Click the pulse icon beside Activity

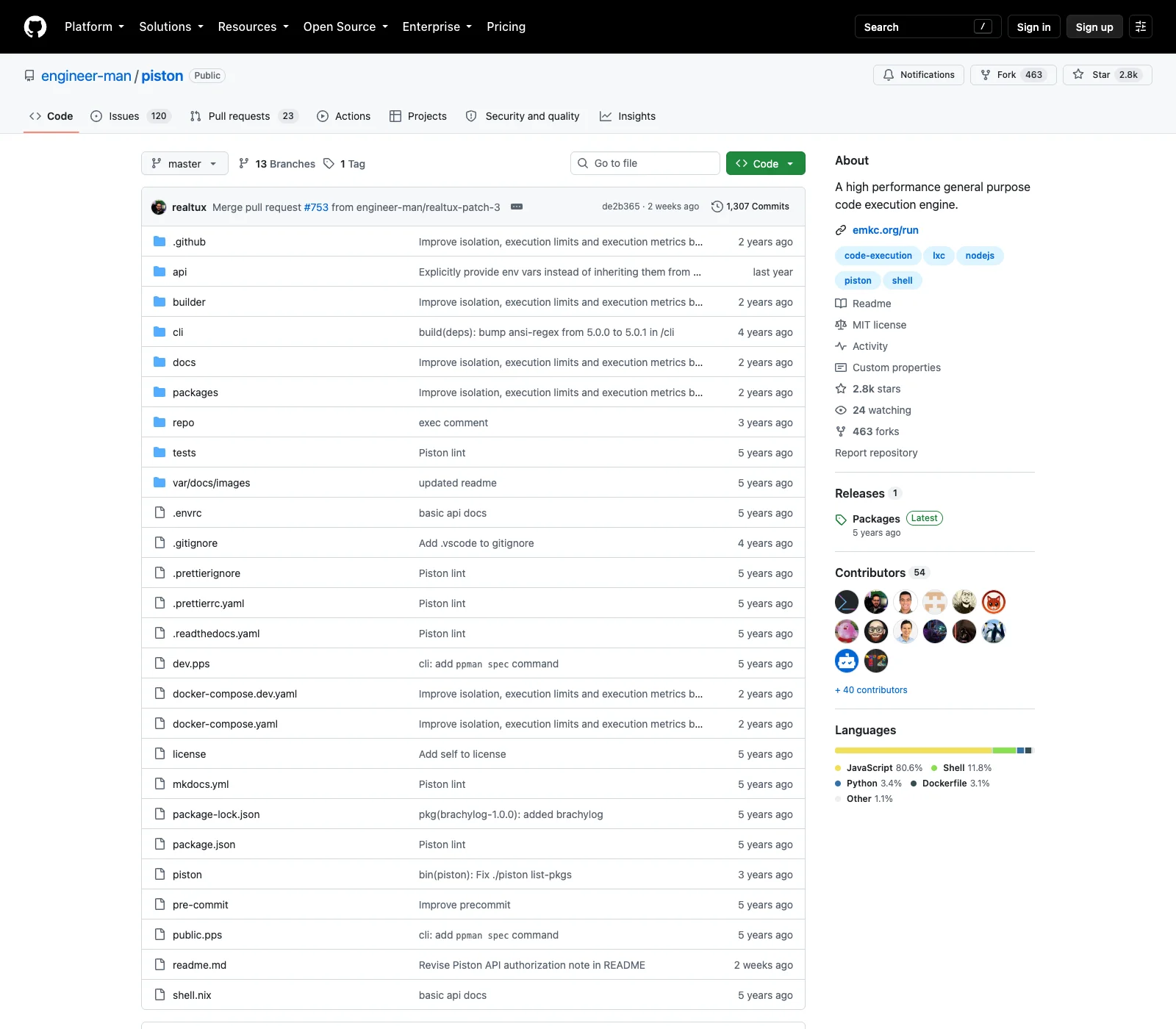(841, 346)
